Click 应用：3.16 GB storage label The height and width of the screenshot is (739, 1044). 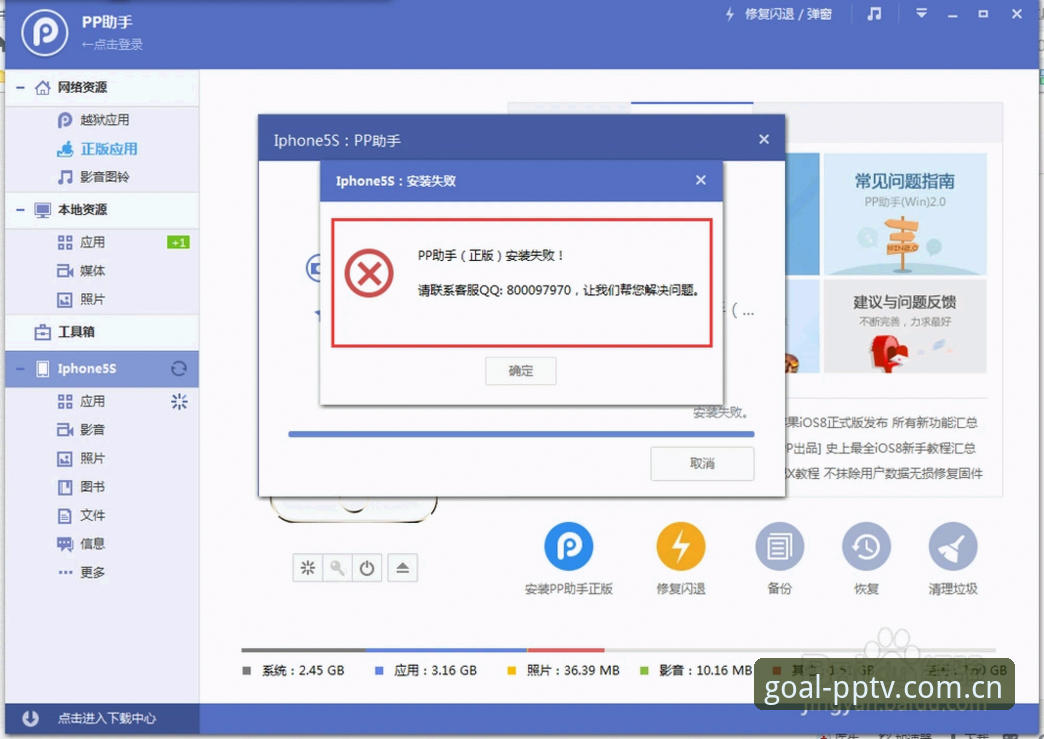(426, 670)
